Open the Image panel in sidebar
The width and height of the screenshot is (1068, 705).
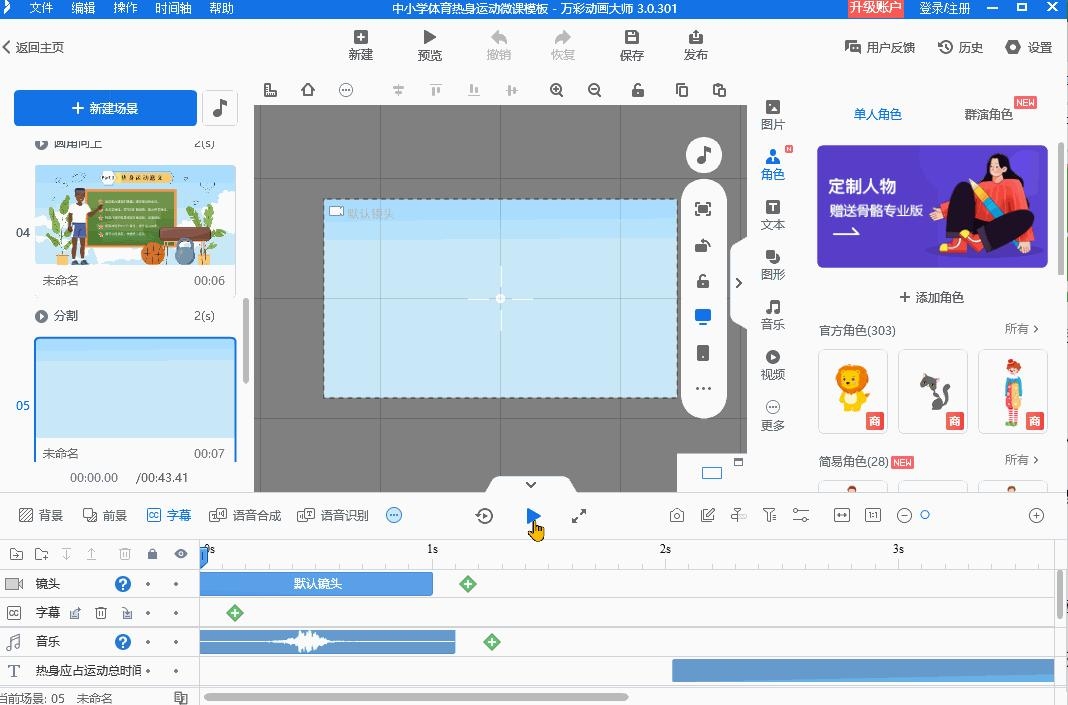coord(773,114)
